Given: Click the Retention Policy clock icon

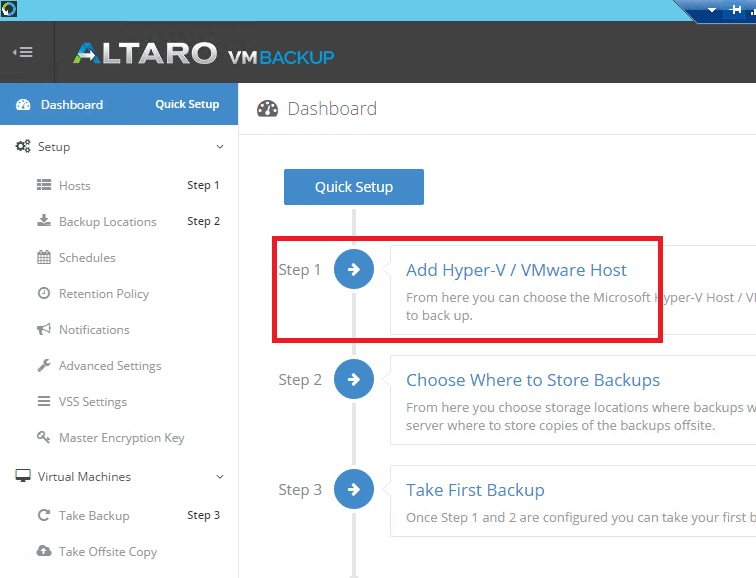Looking at the screenshot, I should coord(44,293).
